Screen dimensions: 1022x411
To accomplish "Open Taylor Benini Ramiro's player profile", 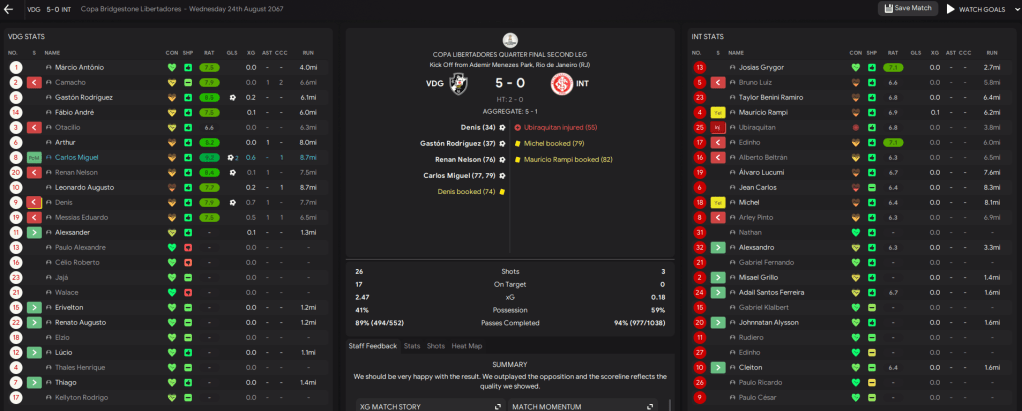I will [x=771, y=97].
